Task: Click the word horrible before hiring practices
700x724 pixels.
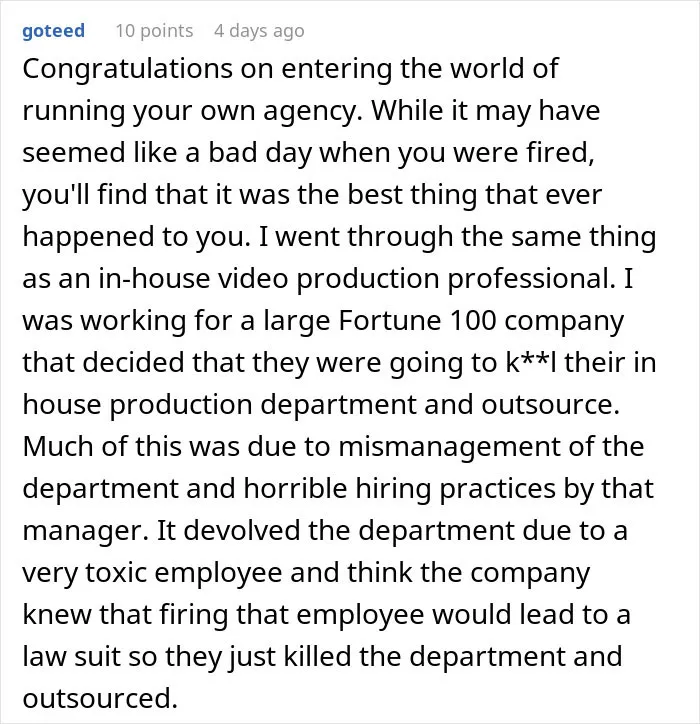Action: [x=295, y=488]
